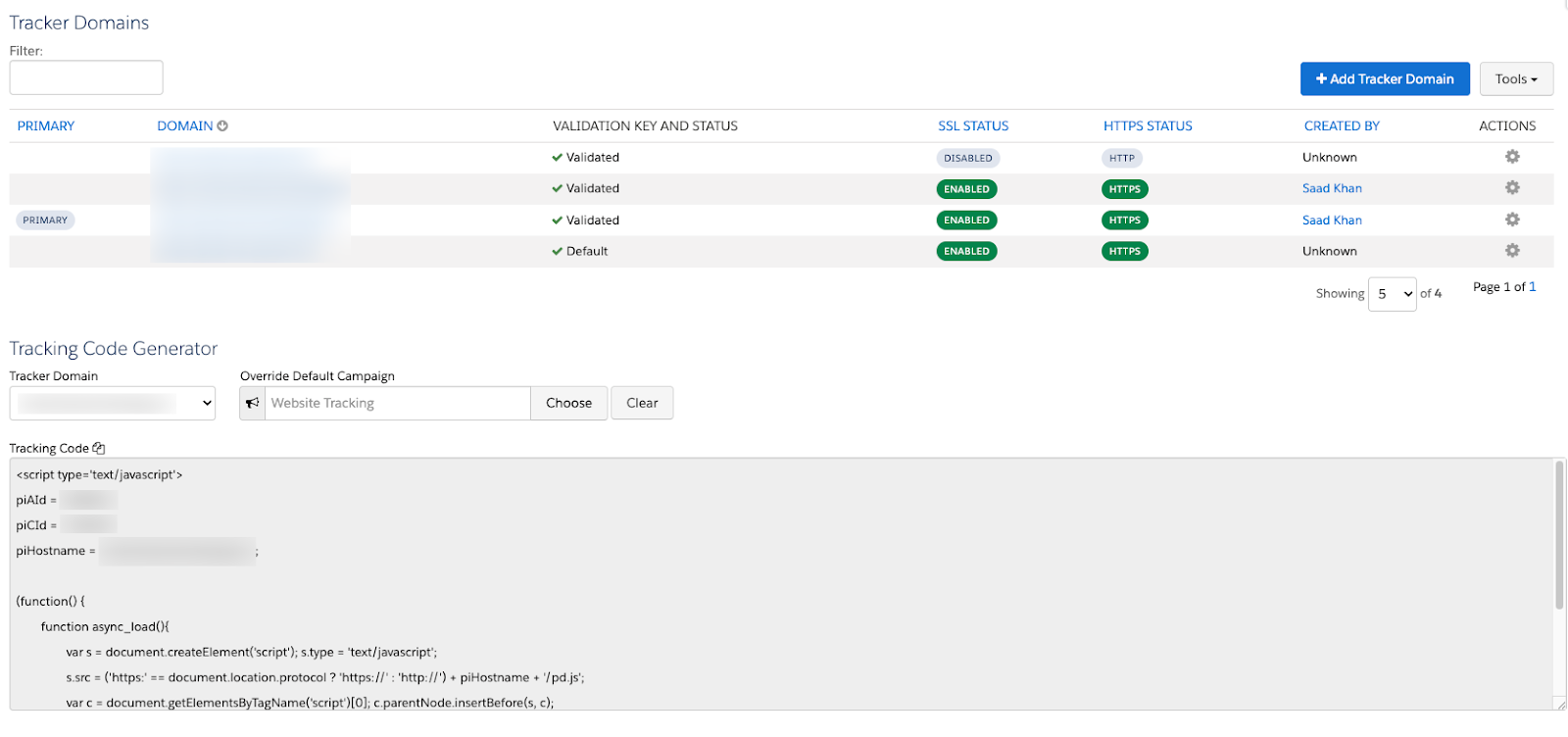Image resolution: width=1568 pixels, height=737 pixels.
Task: Click the sort icon beside the DOMAIN header
Action: point(222,126)
